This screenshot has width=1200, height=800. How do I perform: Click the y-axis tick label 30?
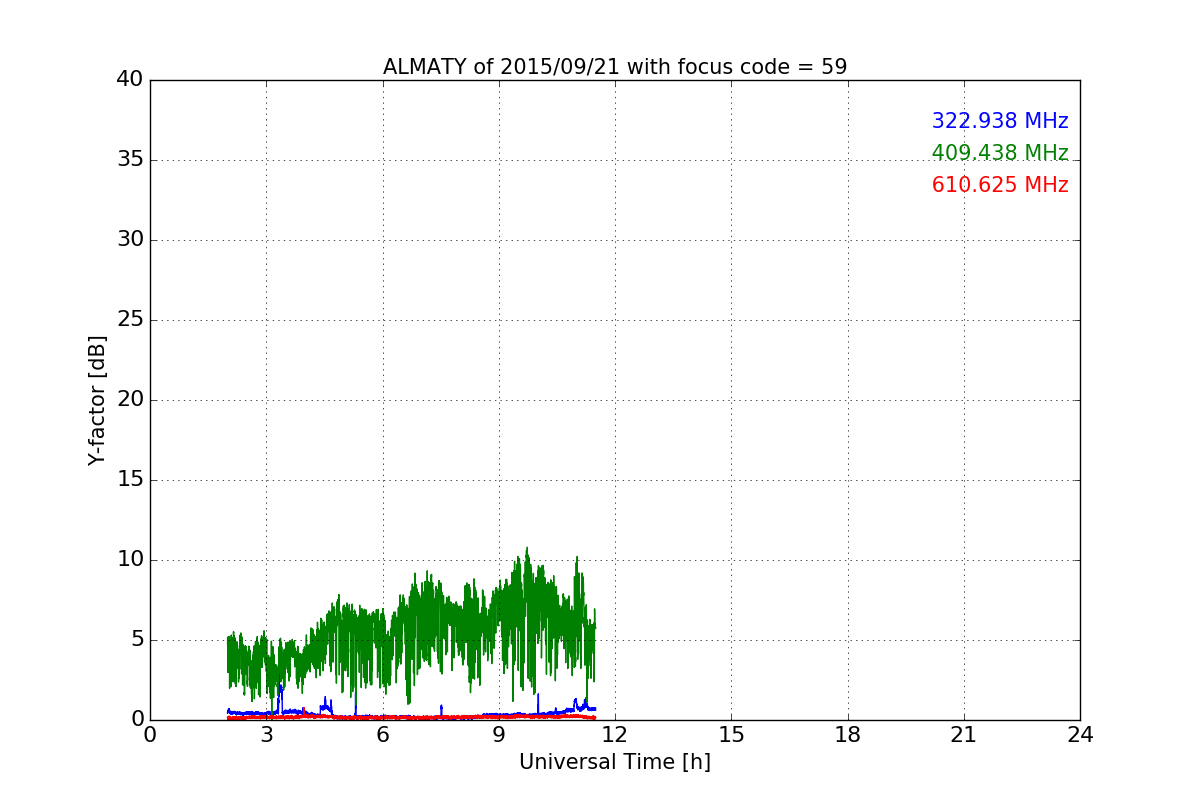[x=130, y=240]
